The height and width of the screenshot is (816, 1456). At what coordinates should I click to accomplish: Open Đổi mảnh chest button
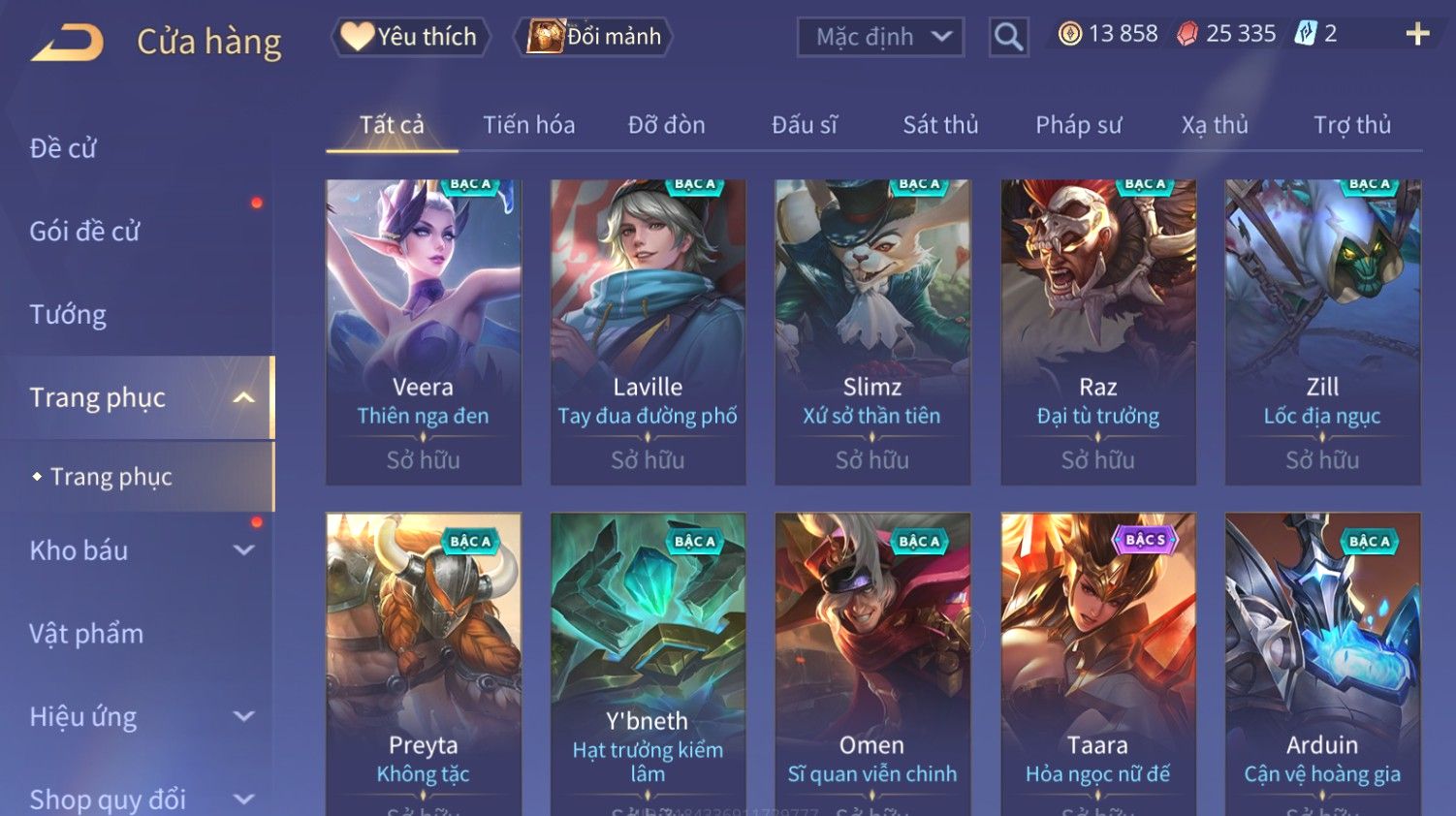pyautogui.click(x=592, y=37)
